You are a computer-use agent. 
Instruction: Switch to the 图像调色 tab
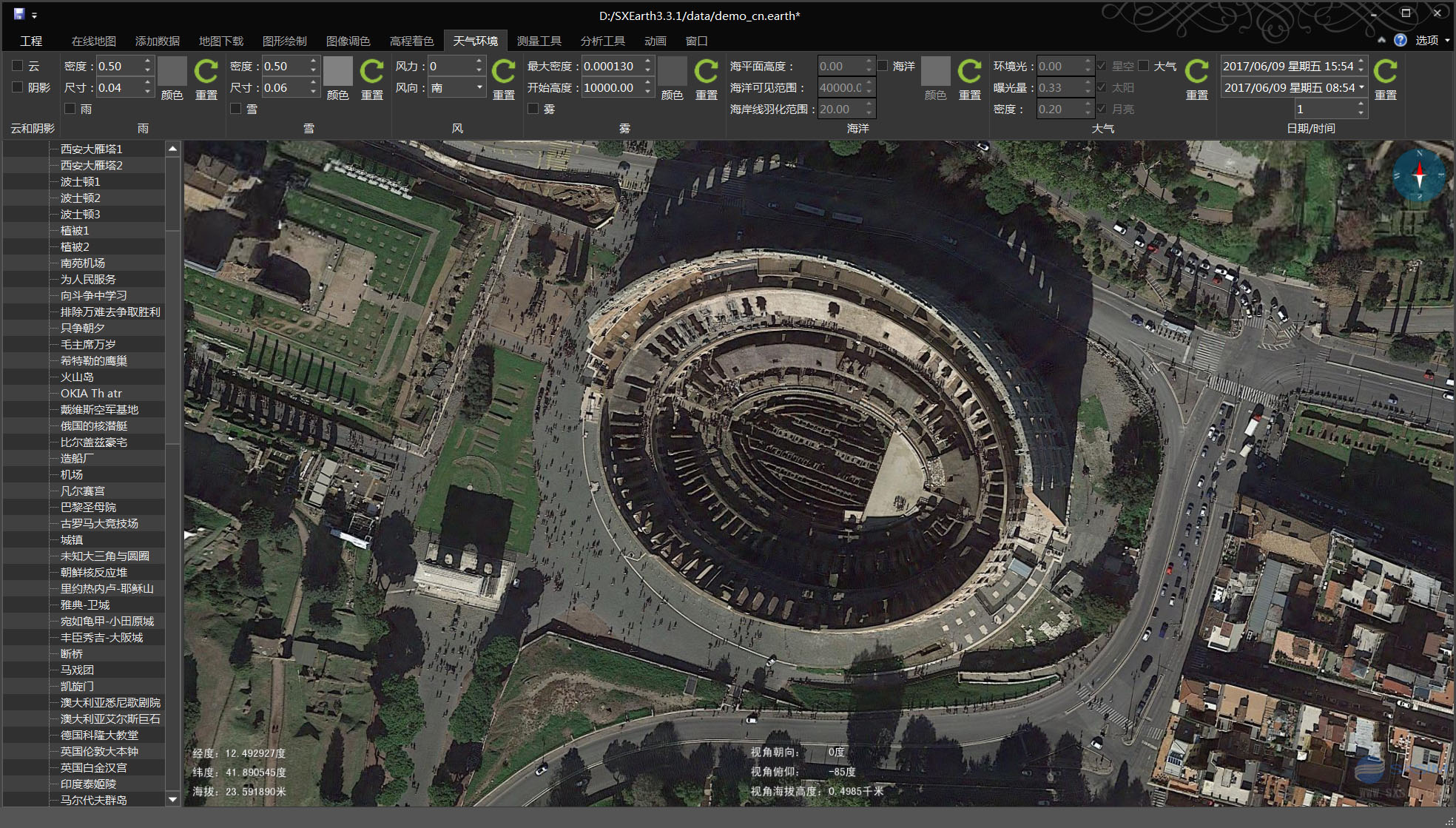point(348,41)
